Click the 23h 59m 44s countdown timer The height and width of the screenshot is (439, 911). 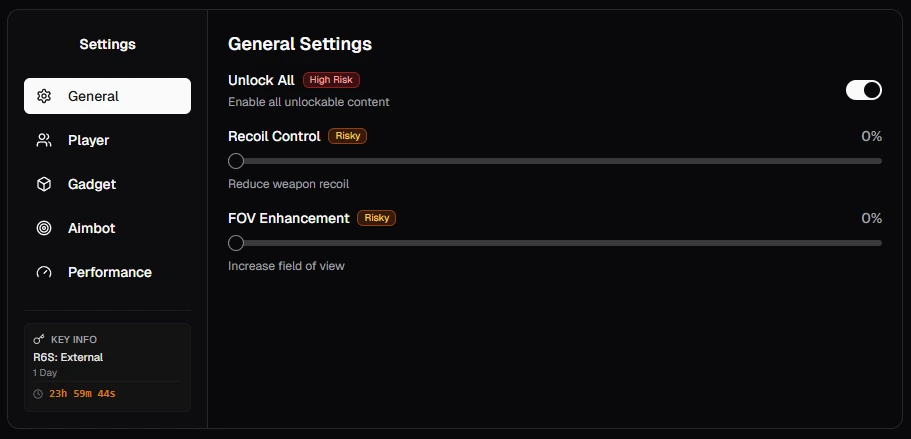[82, 394]
